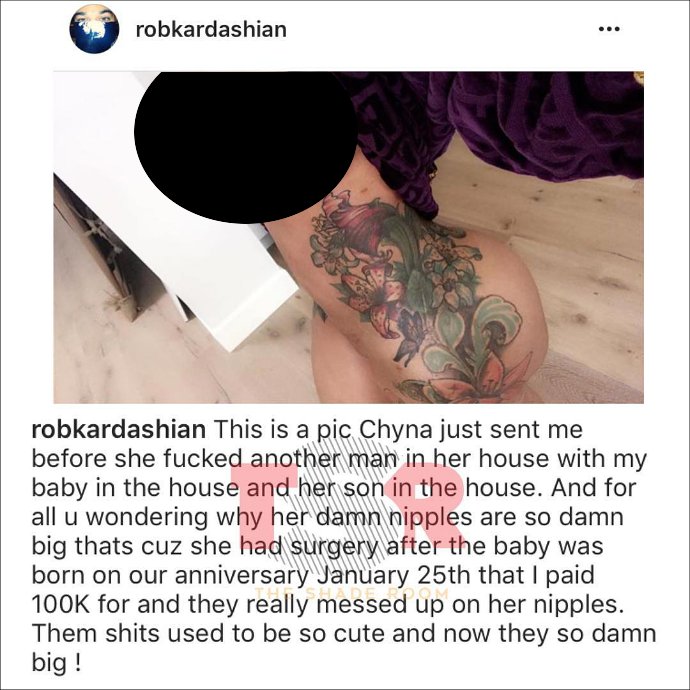
Task: Tap the round profile avatar picture
Action: pos(94,29)
